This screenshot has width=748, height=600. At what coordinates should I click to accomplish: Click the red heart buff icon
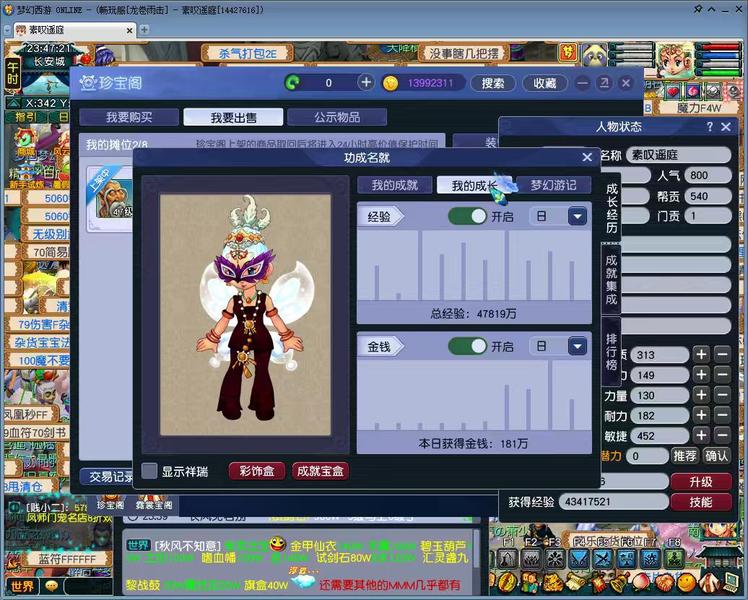[673, 91]
